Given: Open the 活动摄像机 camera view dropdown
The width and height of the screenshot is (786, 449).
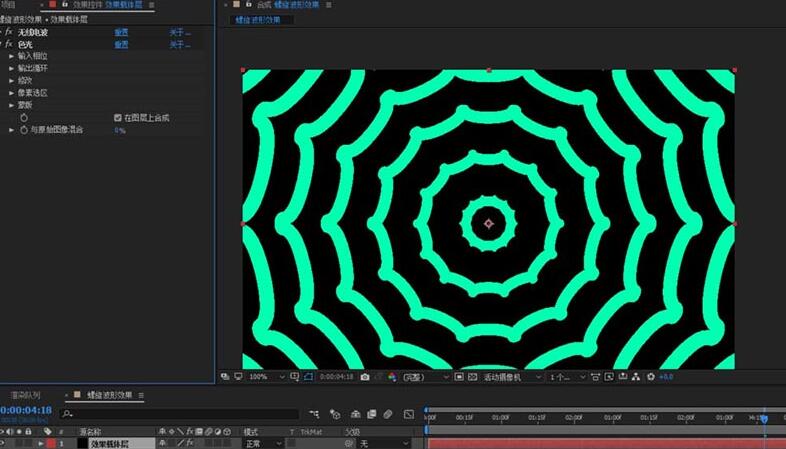Looking at the screenshot, I should (512, 377).
